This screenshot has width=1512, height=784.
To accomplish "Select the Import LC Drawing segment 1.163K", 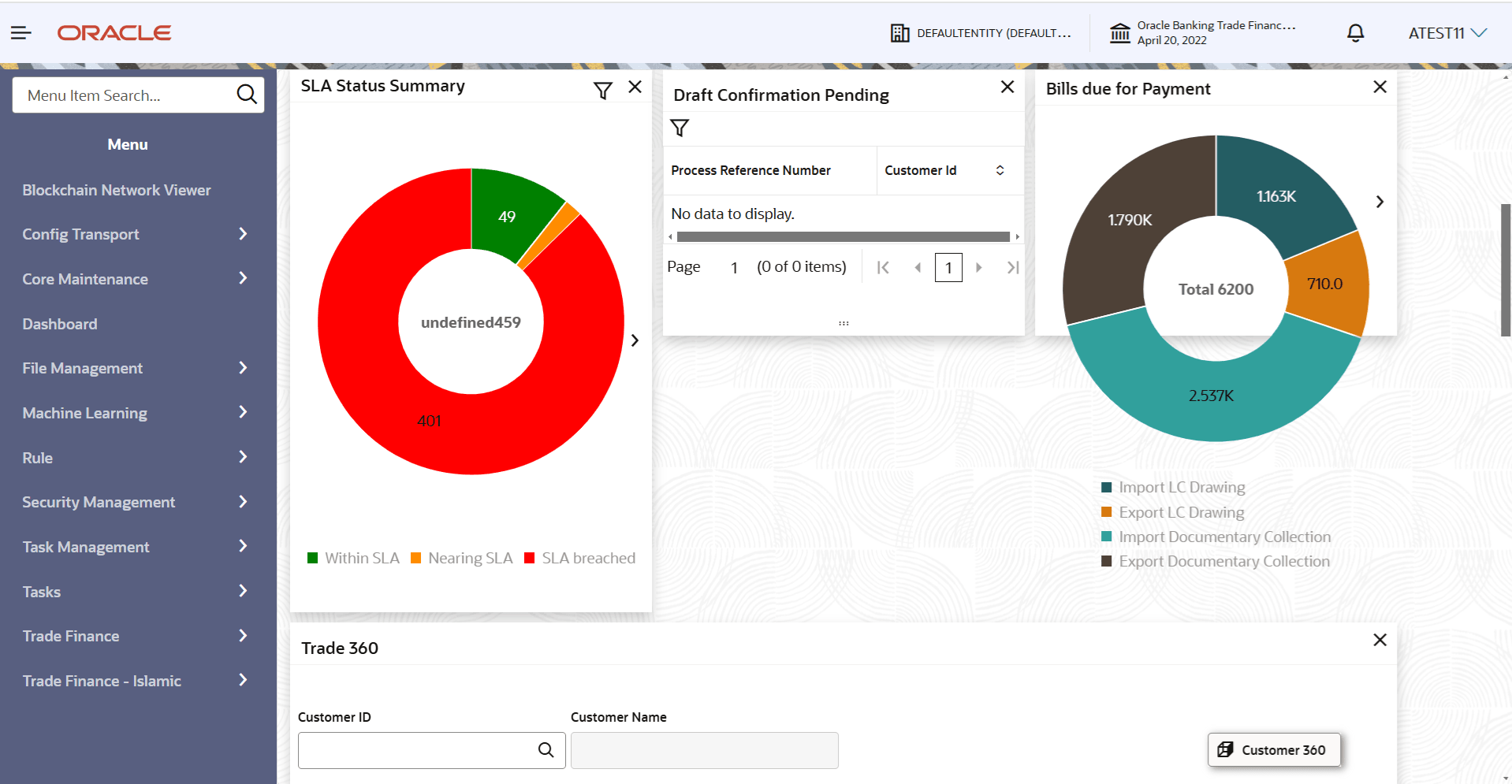I will click(x=1276, y=196).
